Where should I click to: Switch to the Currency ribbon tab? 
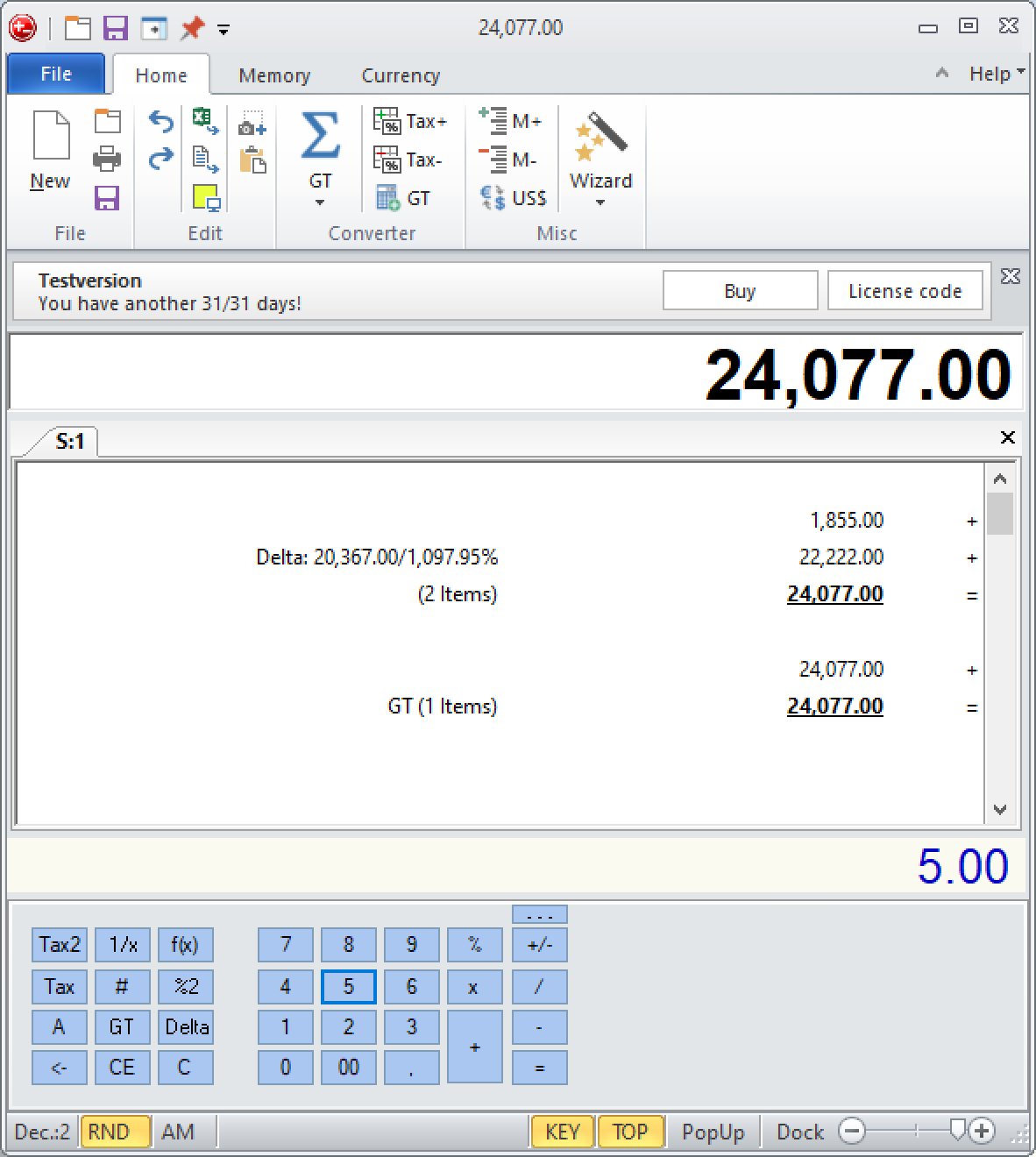(x=401, y=75)
